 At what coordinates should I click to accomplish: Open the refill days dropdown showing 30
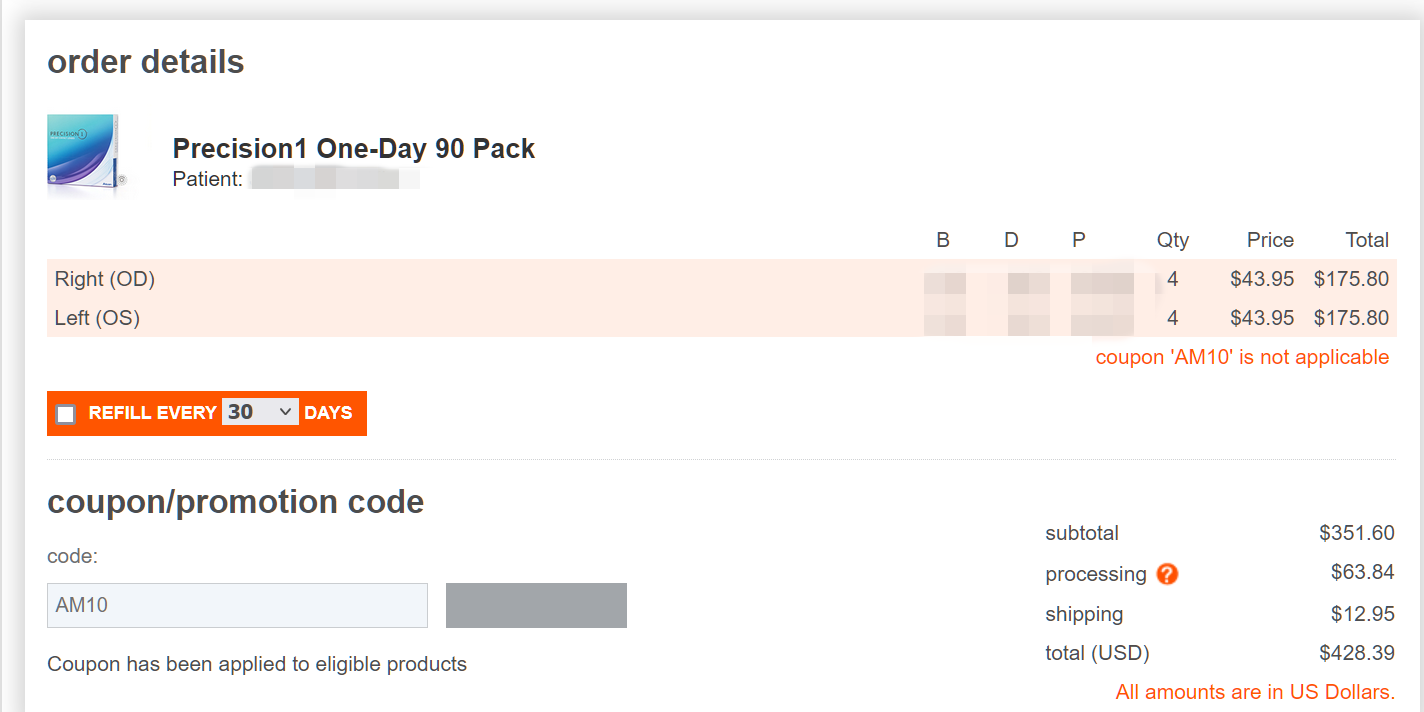coord(260,412)
